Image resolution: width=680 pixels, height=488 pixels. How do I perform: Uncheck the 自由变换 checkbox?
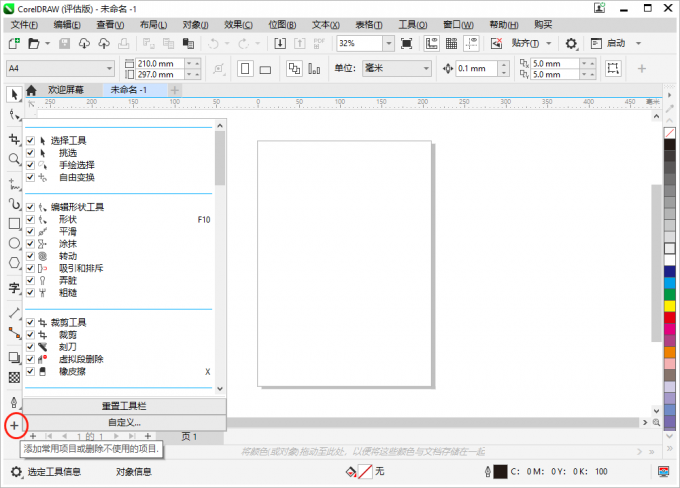(30, 177)
